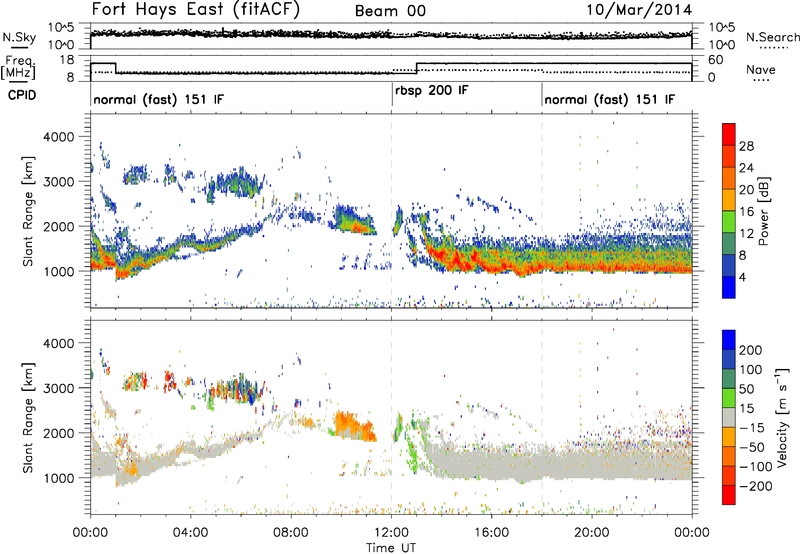
Task: Click the "Time UT" axis title
Action: click(391, 547)
